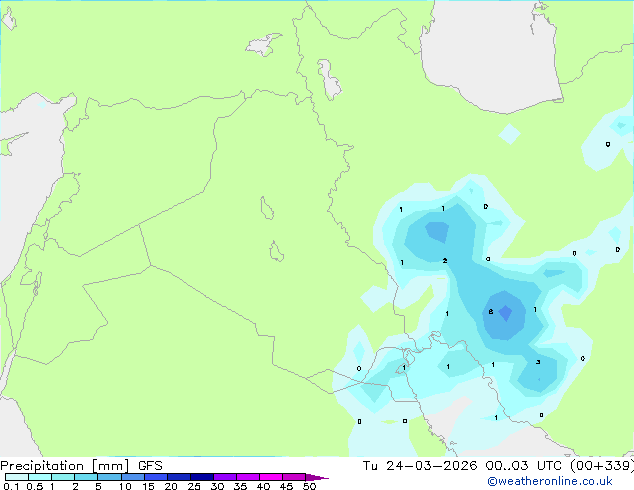The height and width of the screenshot is (490, 634).
Task: Pick the 1–2 mm legend color swatch
Action: click(63, 477)
